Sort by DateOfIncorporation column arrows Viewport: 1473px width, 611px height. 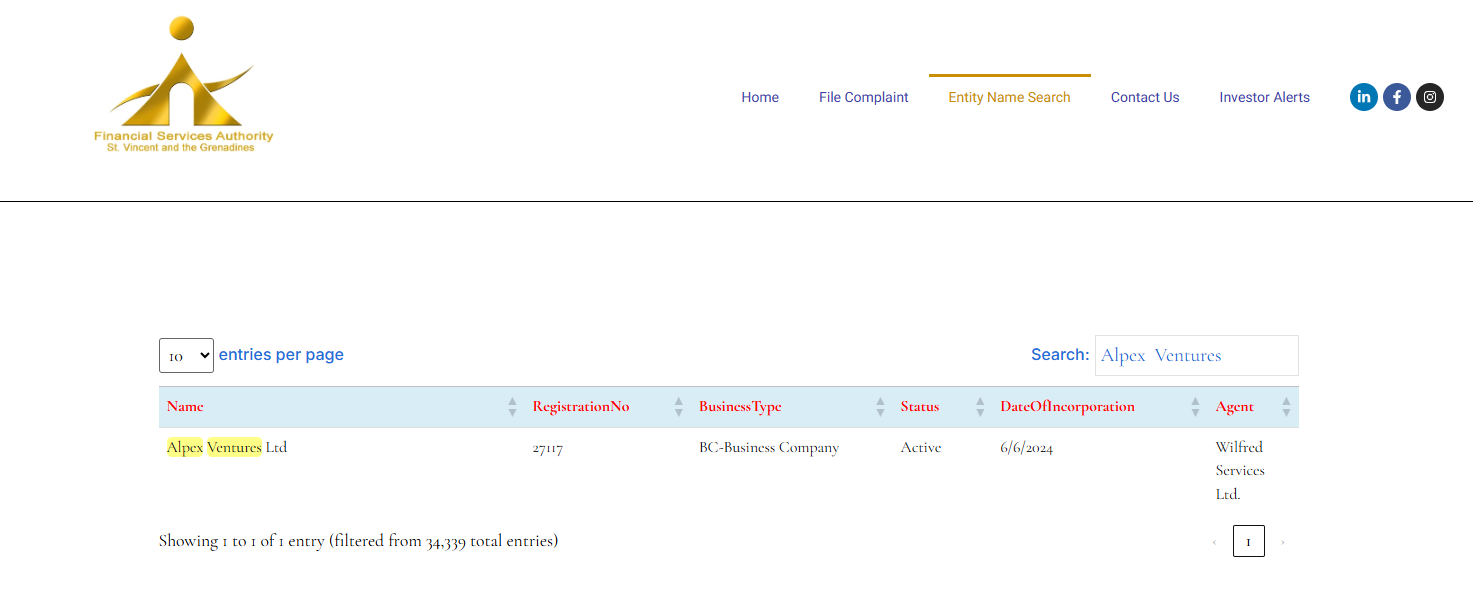pyautogui.click(x=1195, y=407)
